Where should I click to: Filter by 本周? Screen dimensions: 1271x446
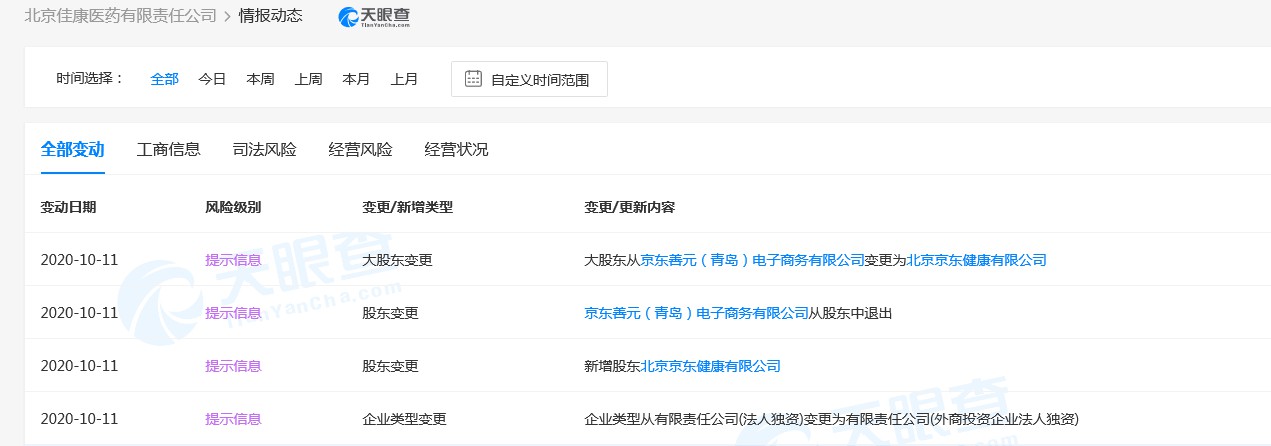coord(260,79)
